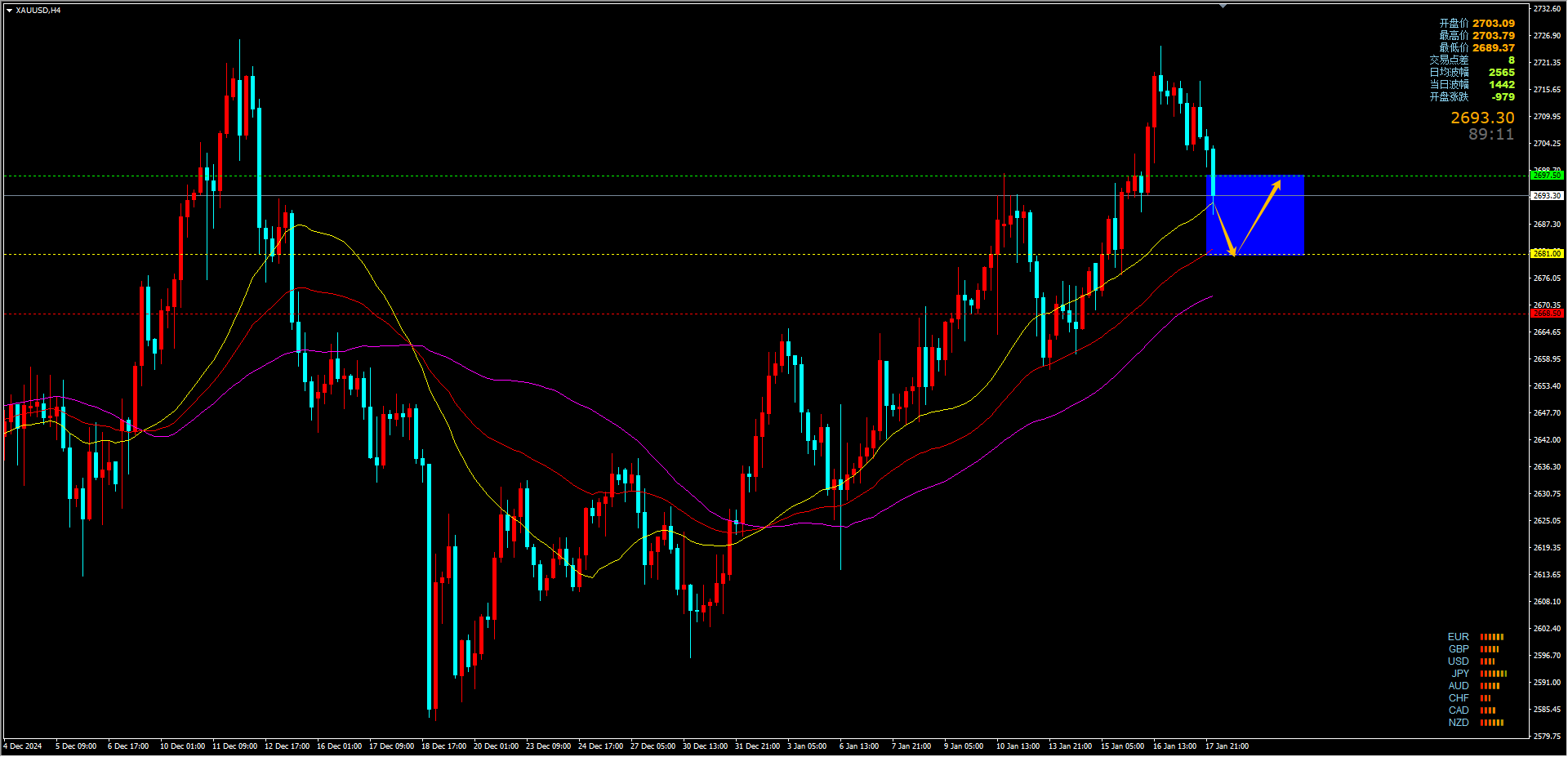
Task: Click the 日均波幅 value 2565
Action: pyautogui.click(x=1501, y=73)
